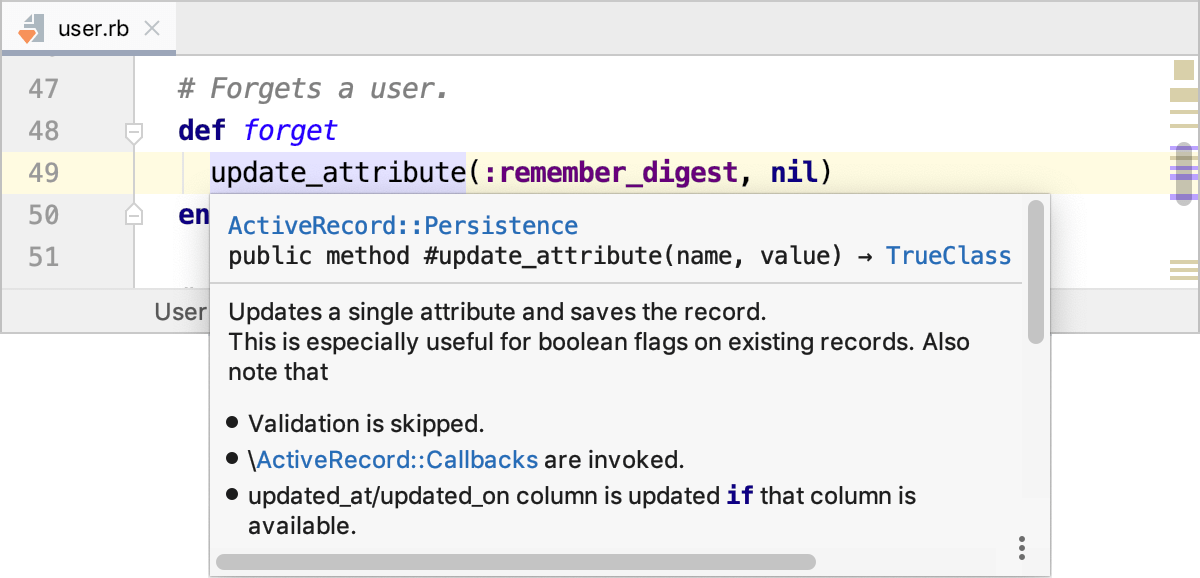Image resolution: width=1200 pixels, height=578 pixels.
Task: Follow the ActiveRecord::Callbacks link
Action: click(398, 460)
